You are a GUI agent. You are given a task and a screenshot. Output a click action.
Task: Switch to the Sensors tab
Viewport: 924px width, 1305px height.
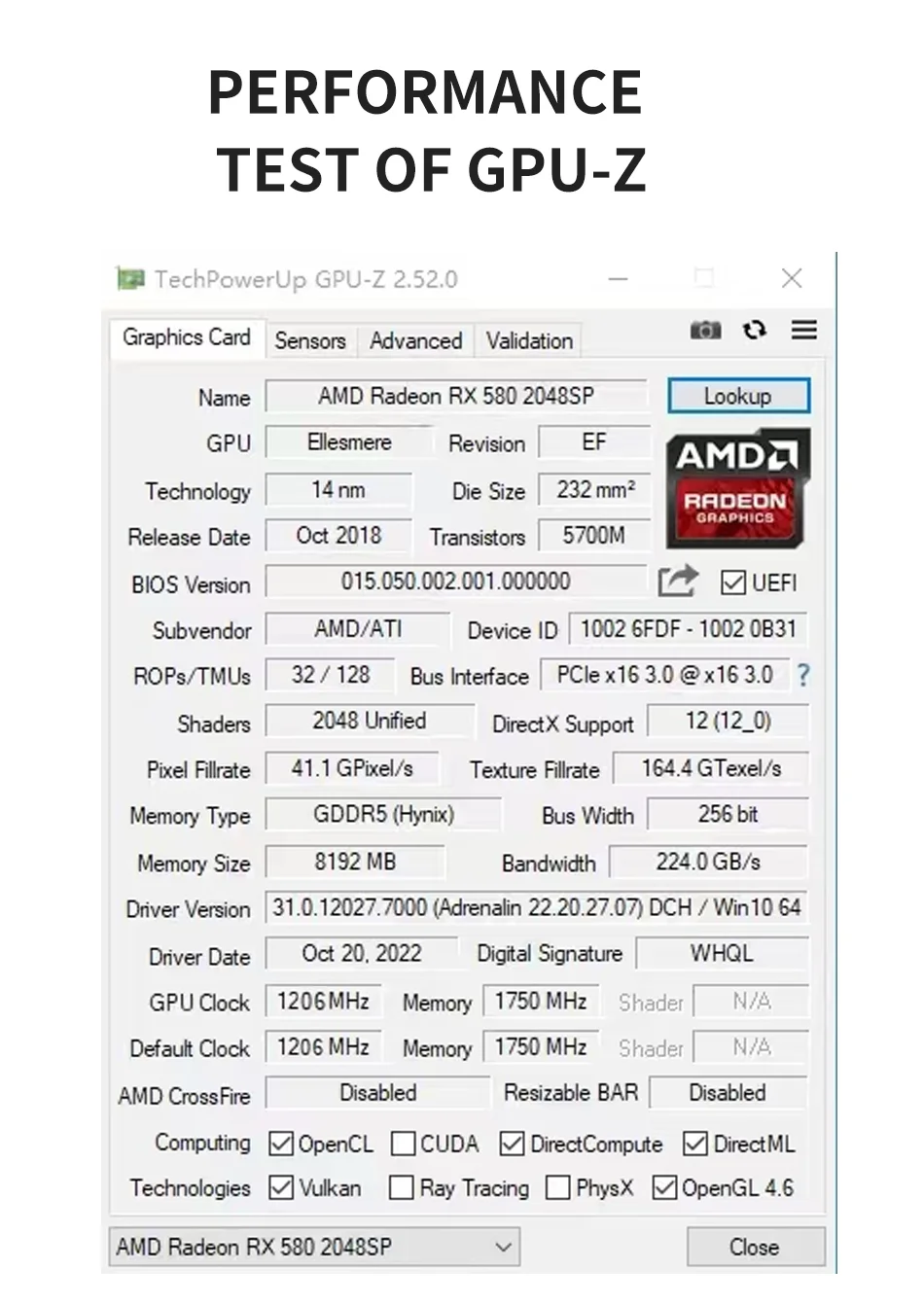309,340
